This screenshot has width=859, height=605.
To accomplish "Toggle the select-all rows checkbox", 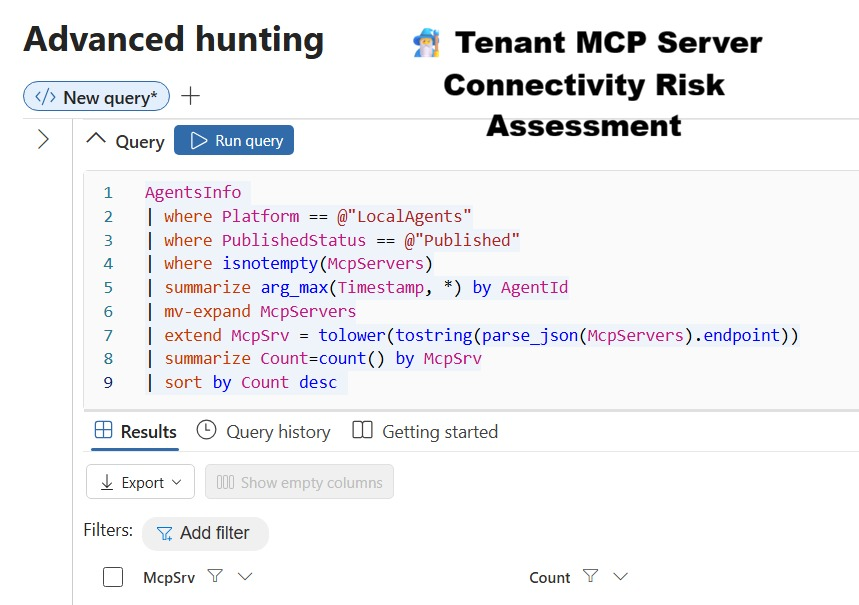I will coord(113,577).
